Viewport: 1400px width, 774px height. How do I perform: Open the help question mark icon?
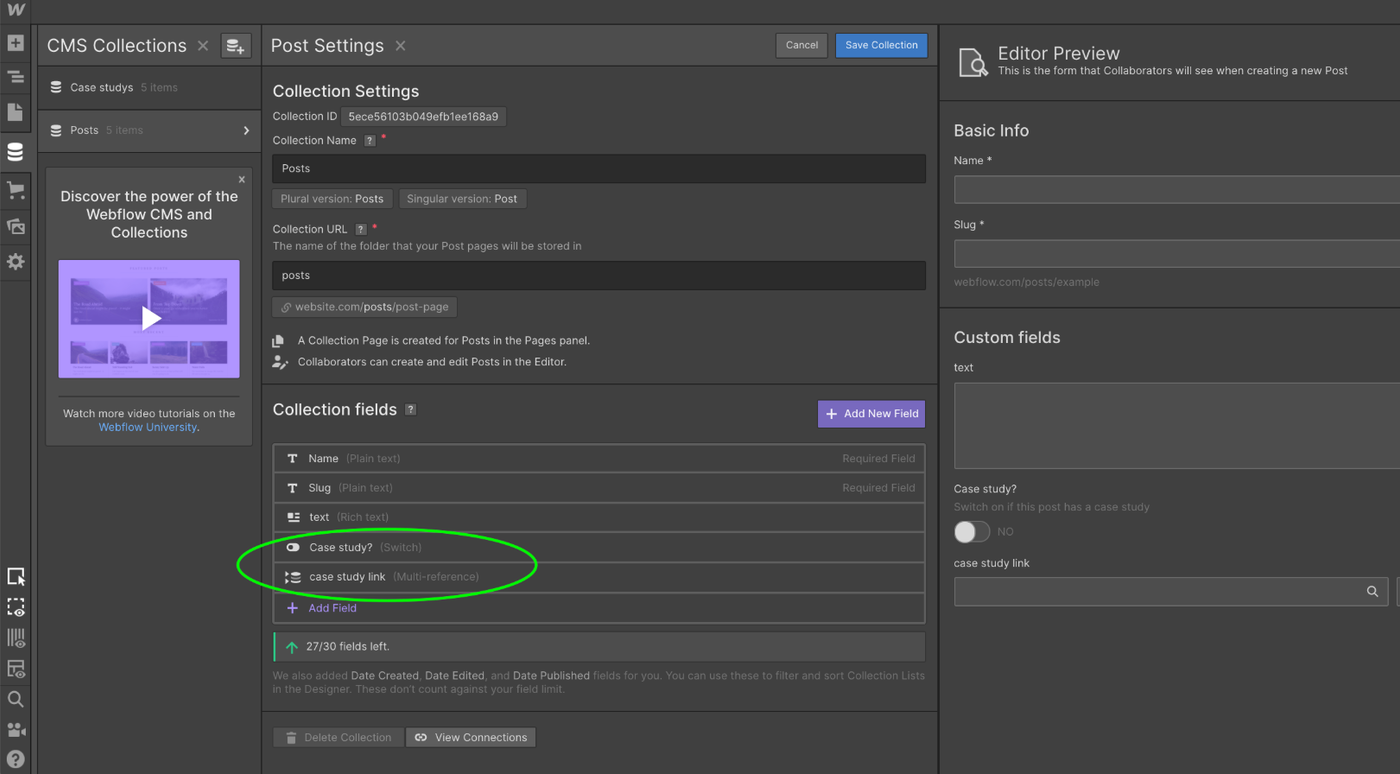(15, 759)
